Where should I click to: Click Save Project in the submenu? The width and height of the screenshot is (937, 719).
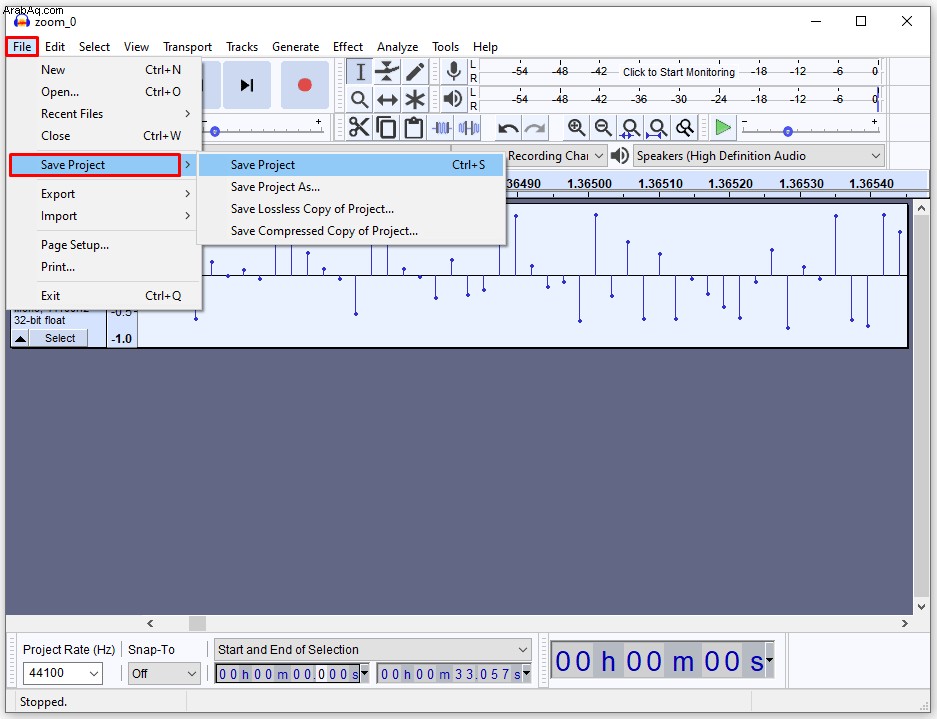351,165
